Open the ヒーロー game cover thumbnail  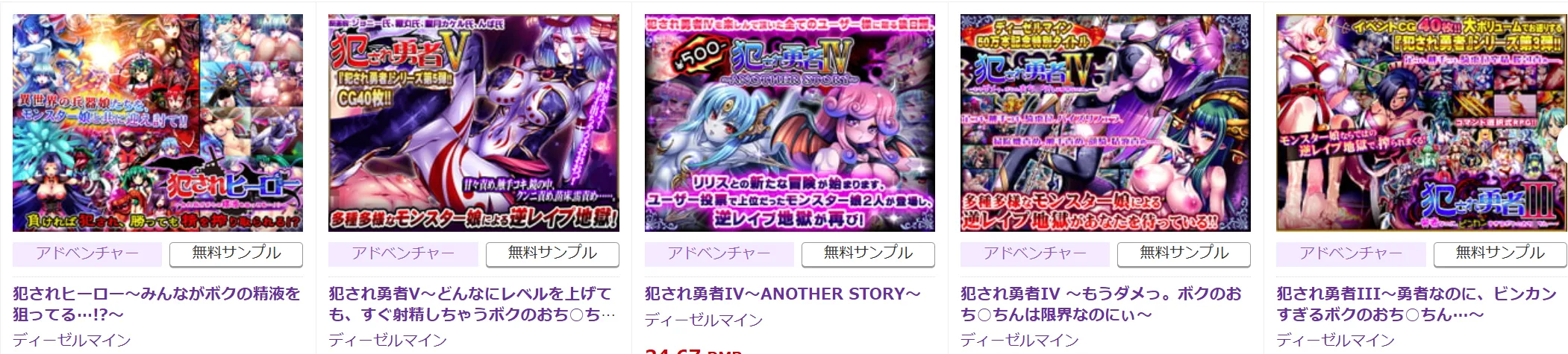point(157,123)
